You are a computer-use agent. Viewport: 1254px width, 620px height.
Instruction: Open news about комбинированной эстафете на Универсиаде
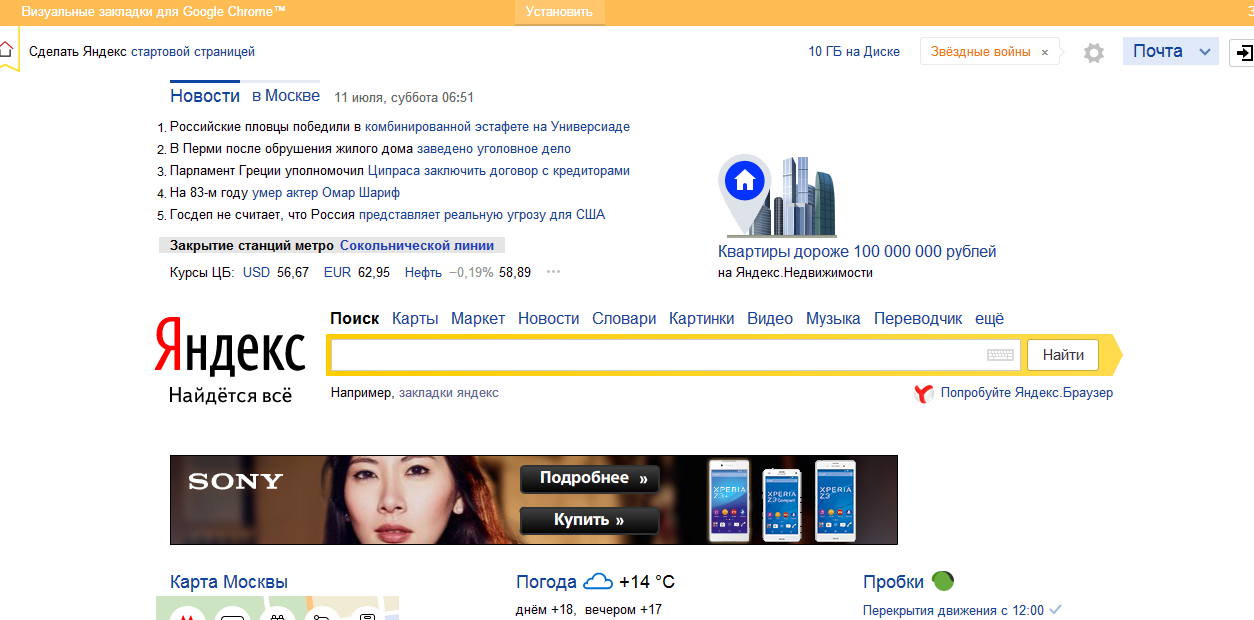pos(497,127)
